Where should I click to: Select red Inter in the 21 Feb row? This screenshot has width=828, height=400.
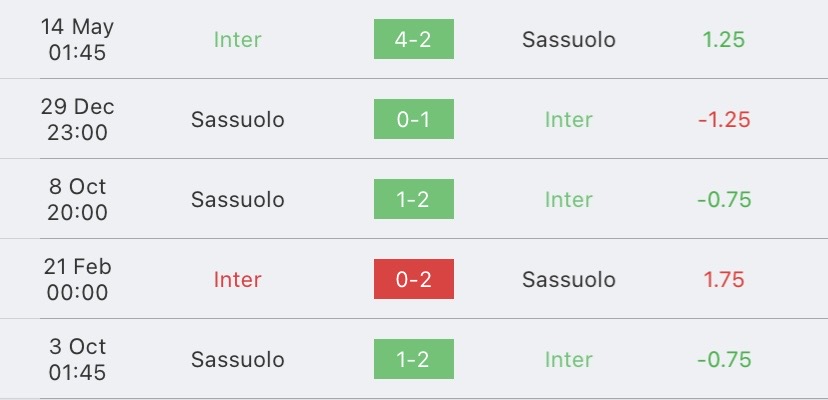point(237,280)
